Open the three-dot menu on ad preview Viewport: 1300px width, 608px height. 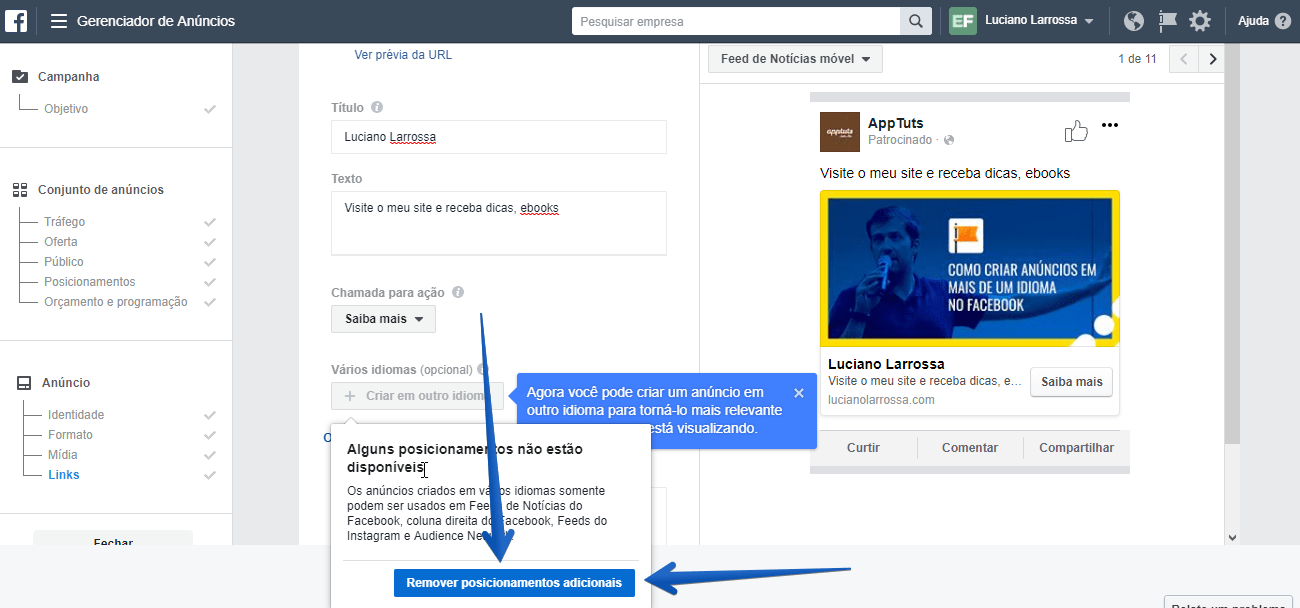pos(1110,125)
